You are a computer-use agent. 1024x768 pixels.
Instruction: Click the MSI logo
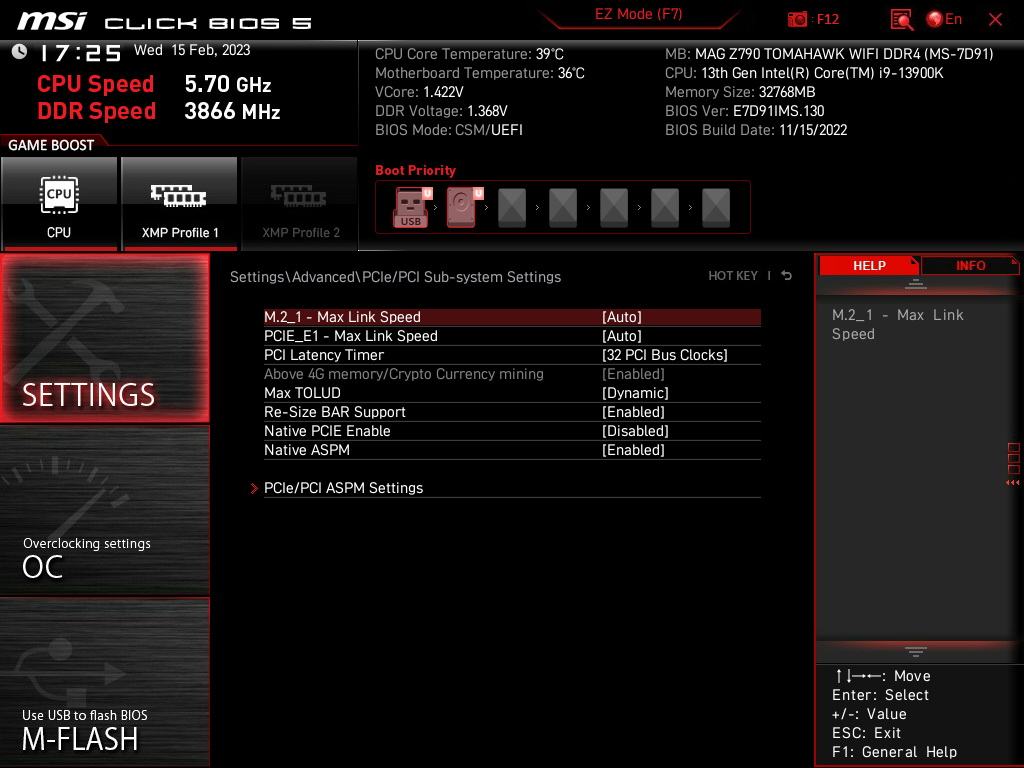pyautogui.click(x=51, y=21)
